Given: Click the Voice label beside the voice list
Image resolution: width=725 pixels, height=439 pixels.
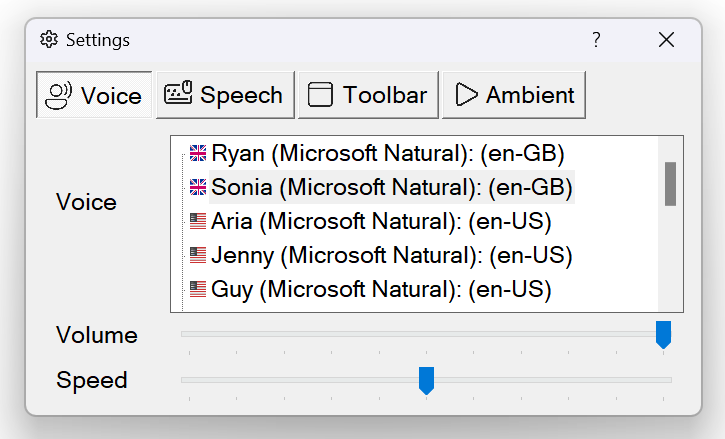Looking at the screenshot, I should (86, 202).
